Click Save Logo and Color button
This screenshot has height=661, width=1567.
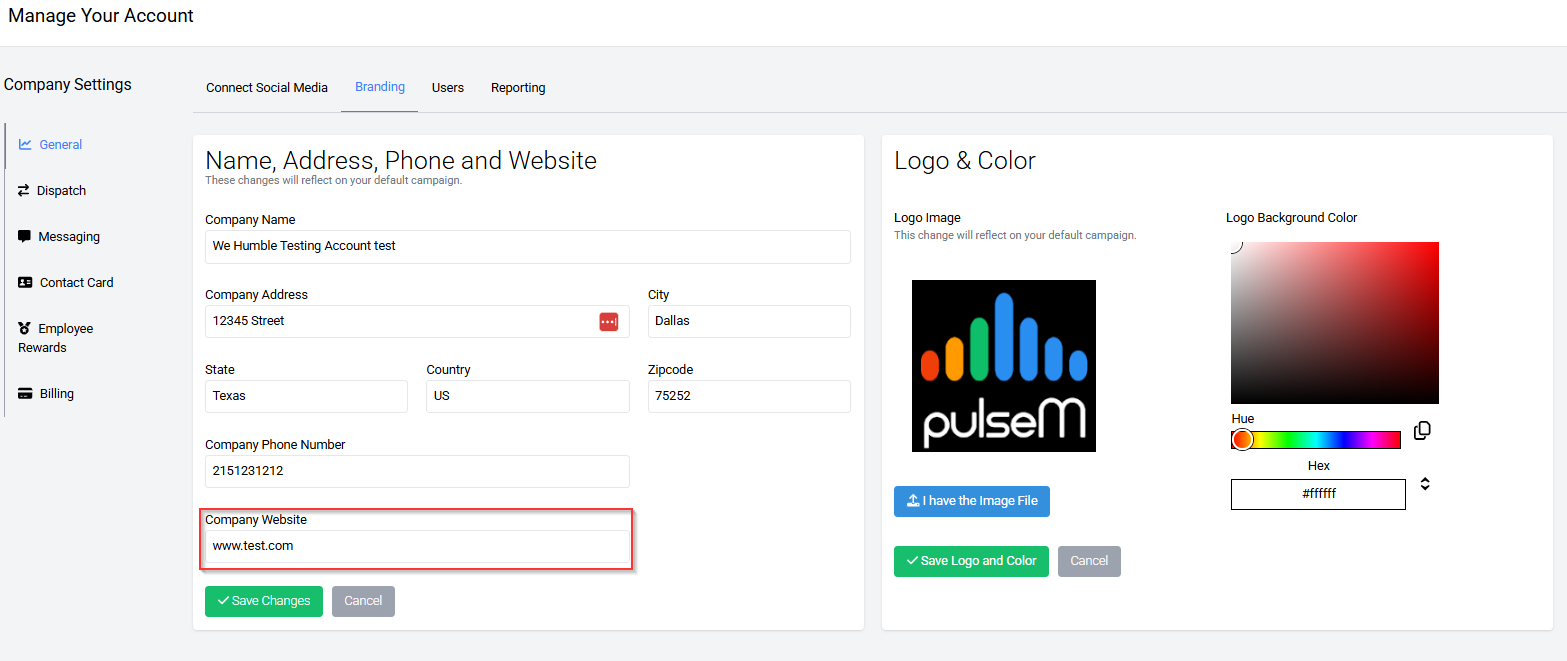tap(971, 561)
